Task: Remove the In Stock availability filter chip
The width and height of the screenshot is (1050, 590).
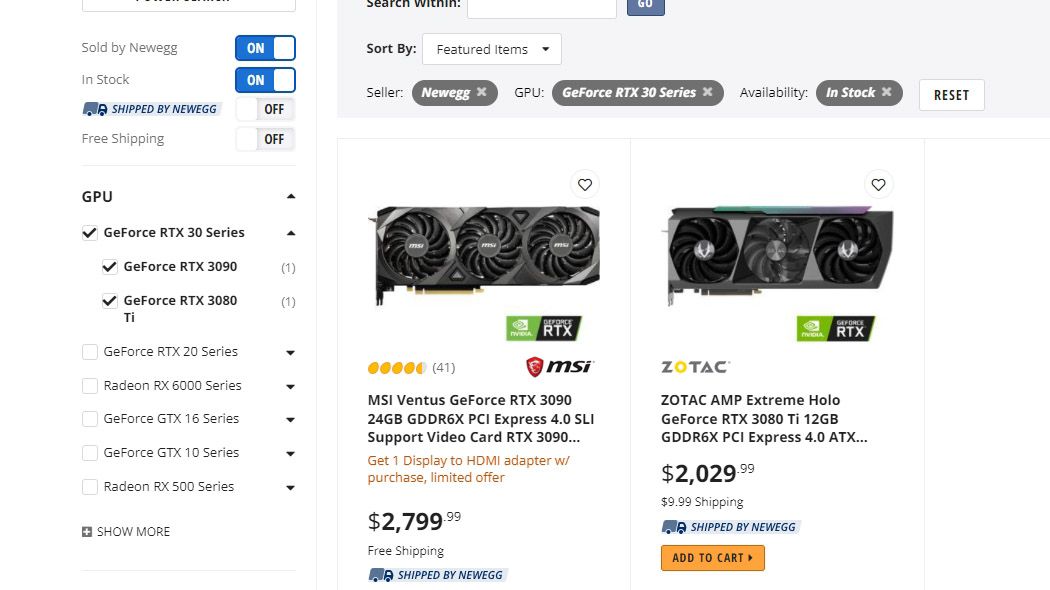Action: [x=886, y=92]
